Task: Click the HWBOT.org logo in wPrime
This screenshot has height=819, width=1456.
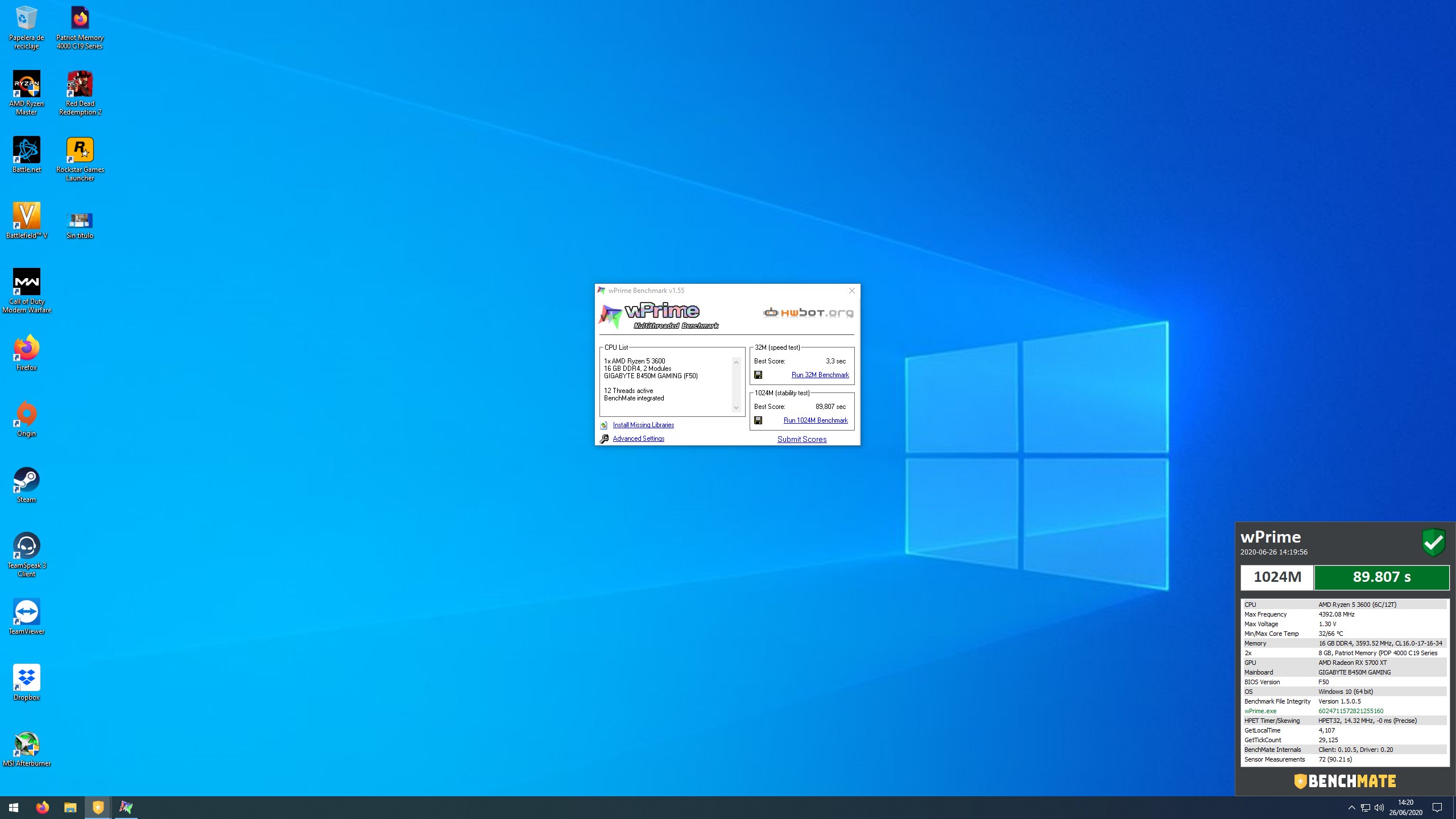Action: coord(808,312)
